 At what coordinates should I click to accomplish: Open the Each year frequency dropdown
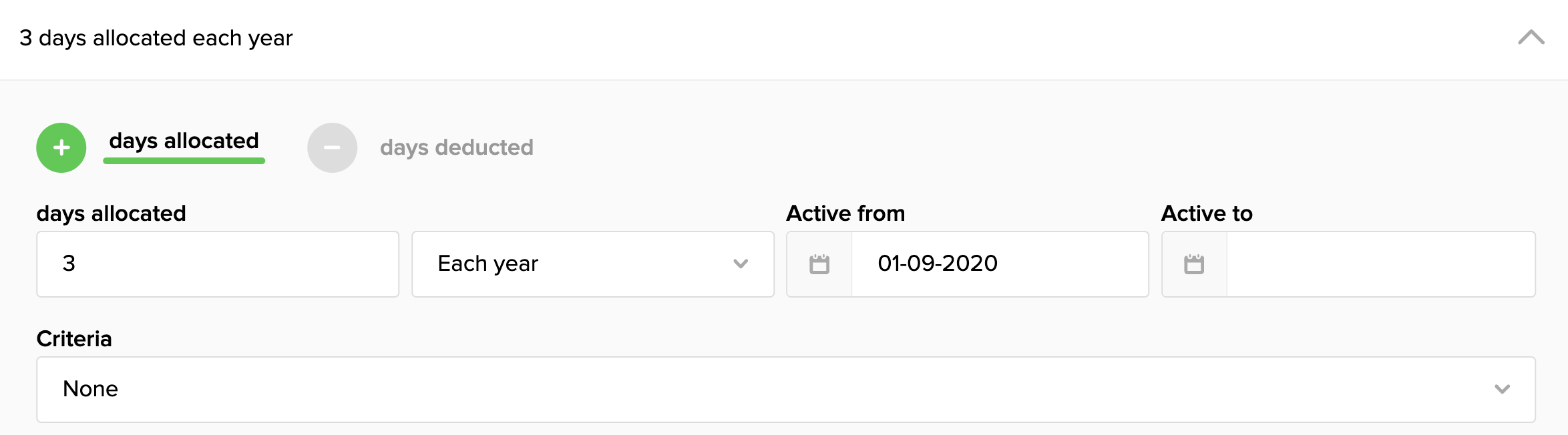coord(592,264)
